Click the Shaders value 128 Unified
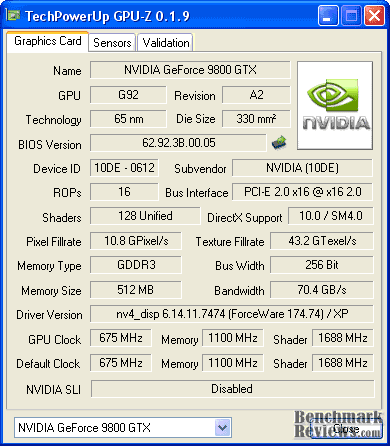This screenshot has width=390, height=446. (x=145, y=216)
